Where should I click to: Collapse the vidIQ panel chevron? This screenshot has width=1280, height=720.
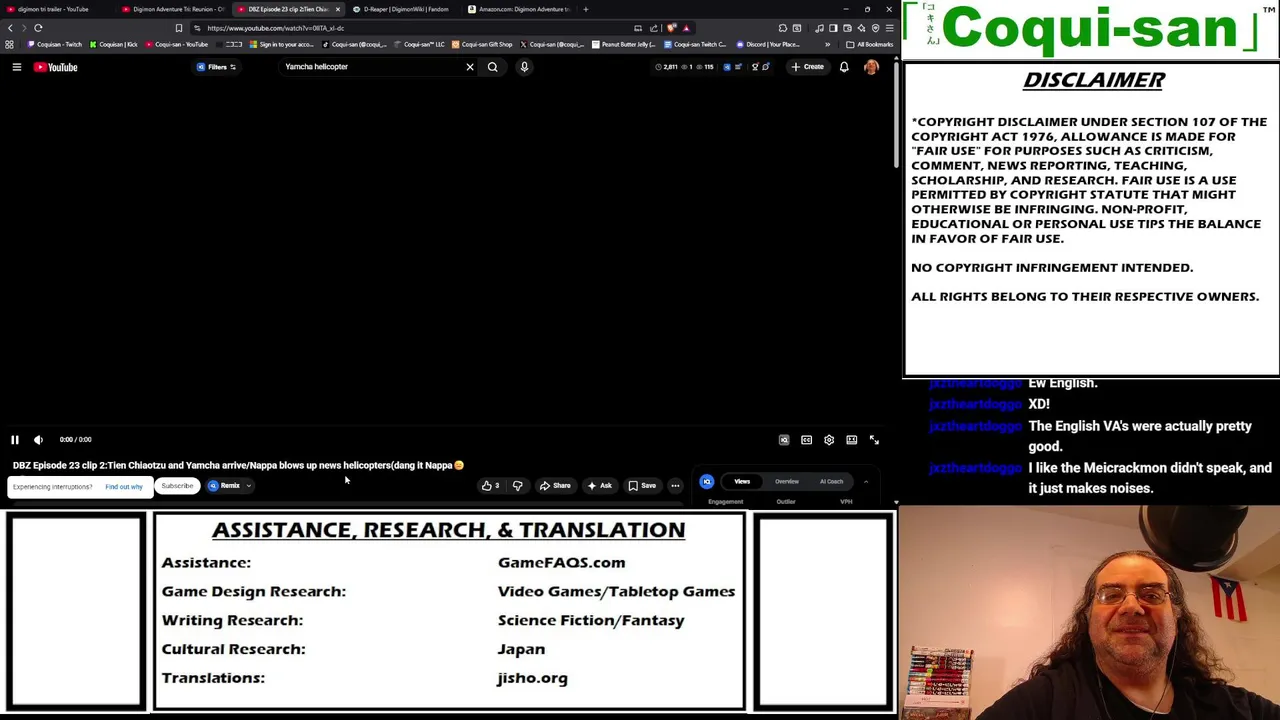866,482
